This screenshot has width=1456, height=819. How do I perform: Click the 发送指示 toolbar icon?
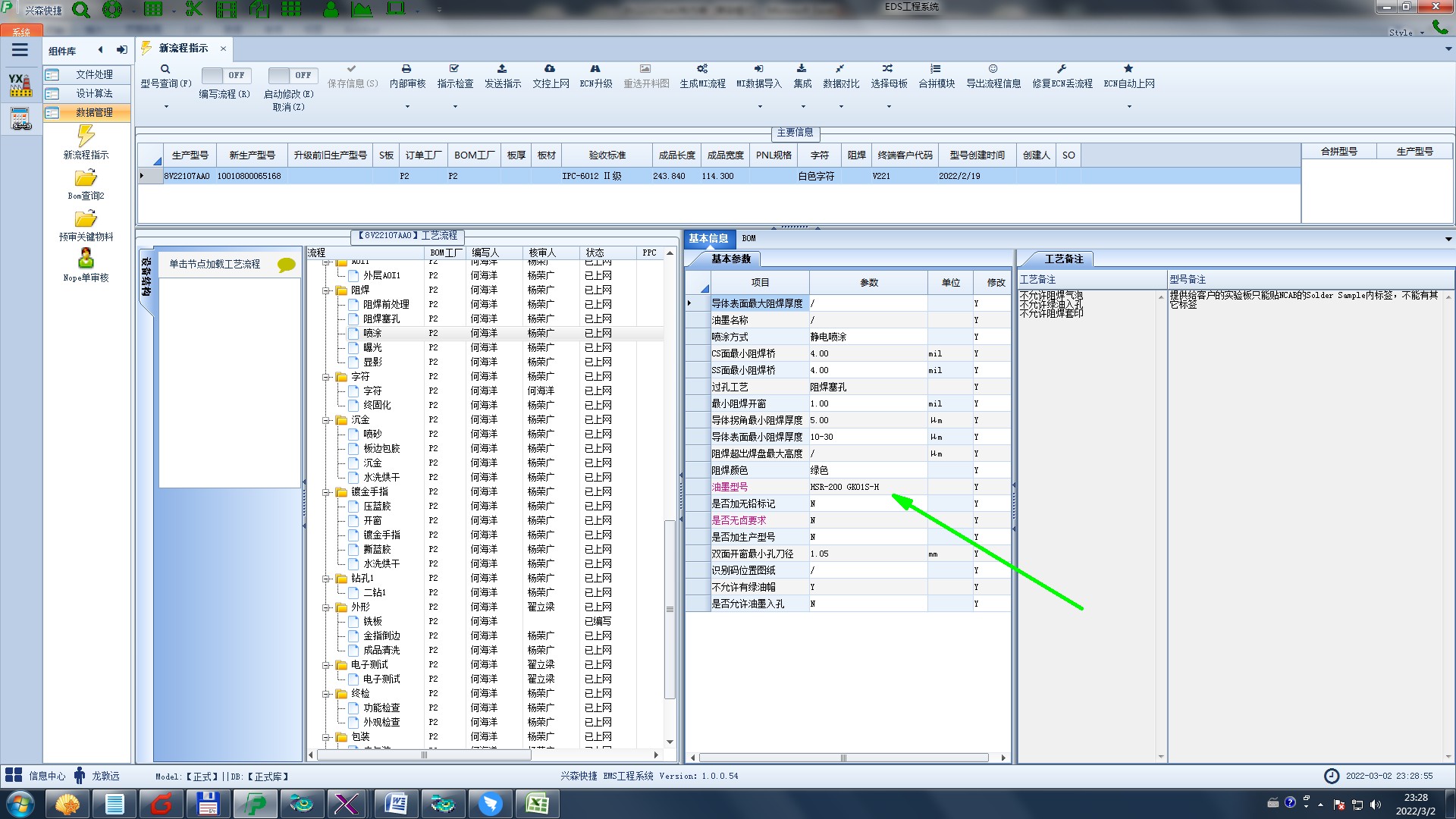point(502,69)
